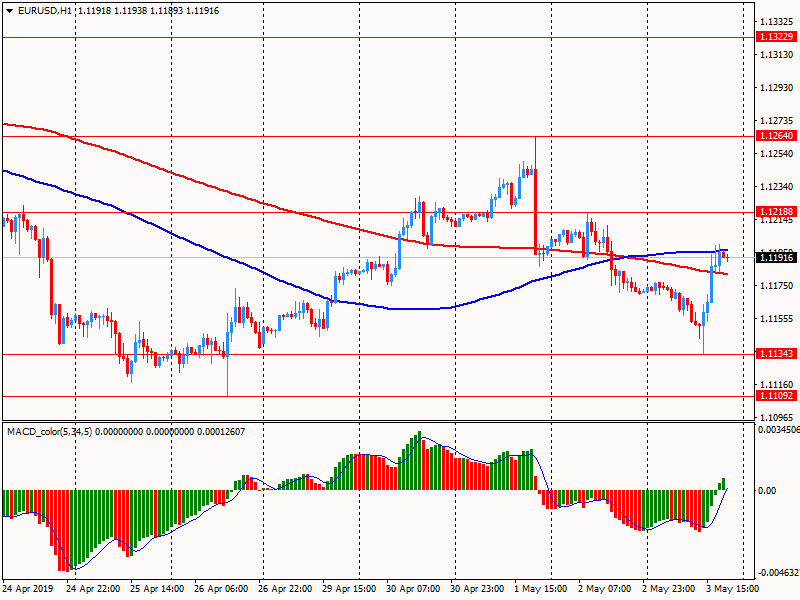Click the last green MACD bar at right
The image size is (800, 600).
pyautogui.click(x=723, y=484)
